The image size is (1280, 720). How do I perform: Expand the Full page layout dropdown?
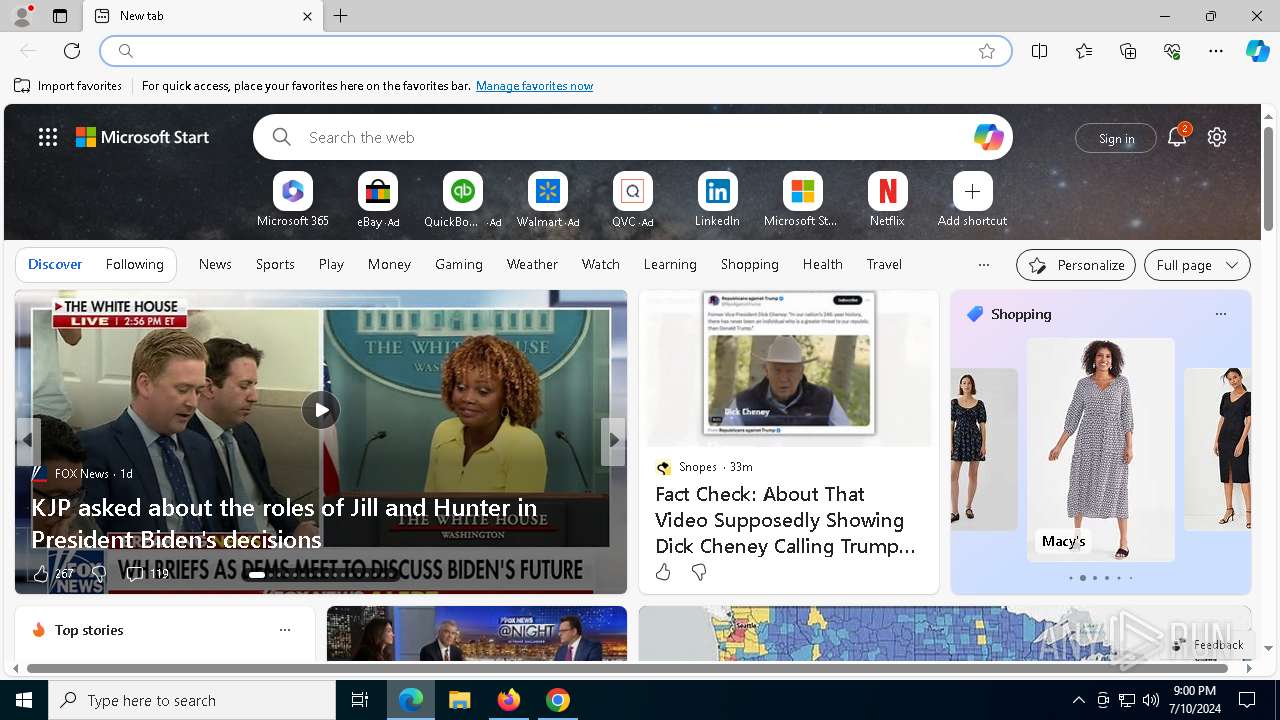(1197, 265)
